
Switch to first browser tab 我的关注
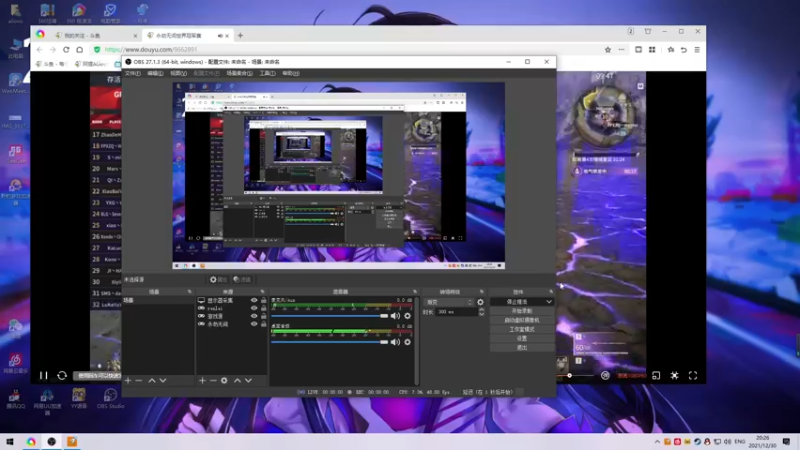(95, 36)
